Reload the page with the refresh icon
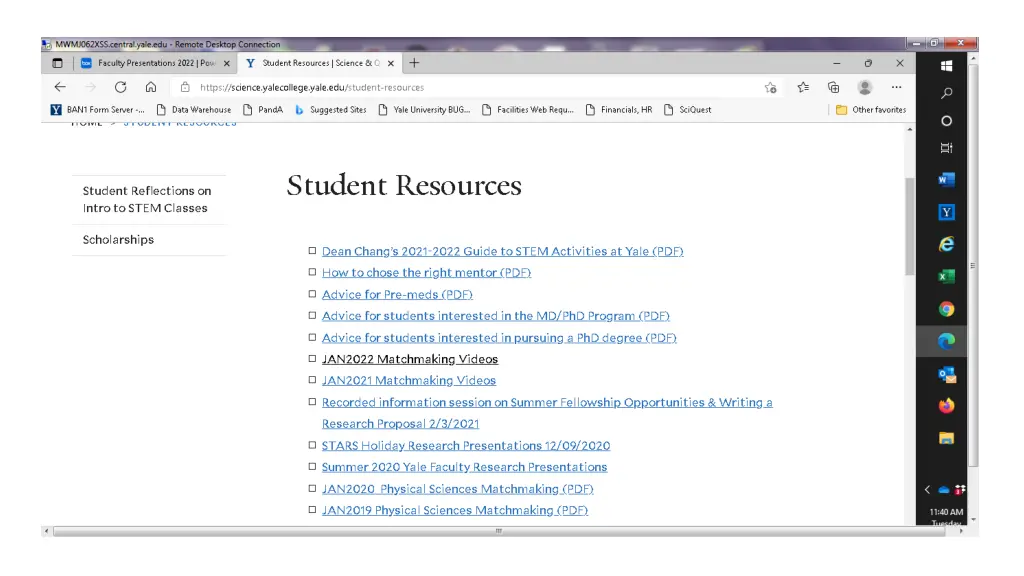This screenshot has width=1024, height=576. [120, 87]
